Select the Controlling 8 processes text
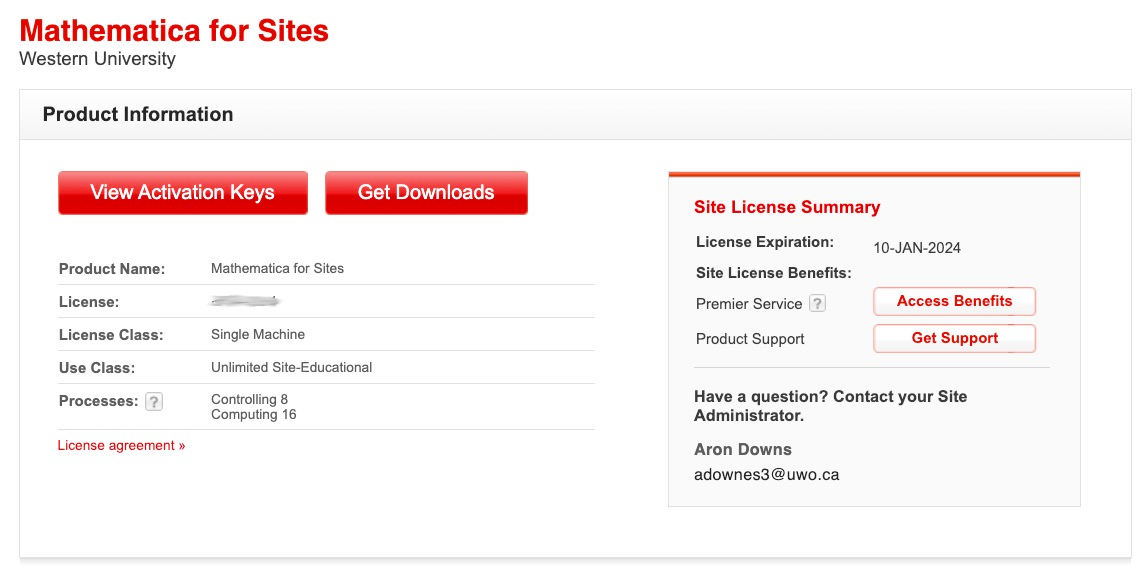 coord(249,400)
